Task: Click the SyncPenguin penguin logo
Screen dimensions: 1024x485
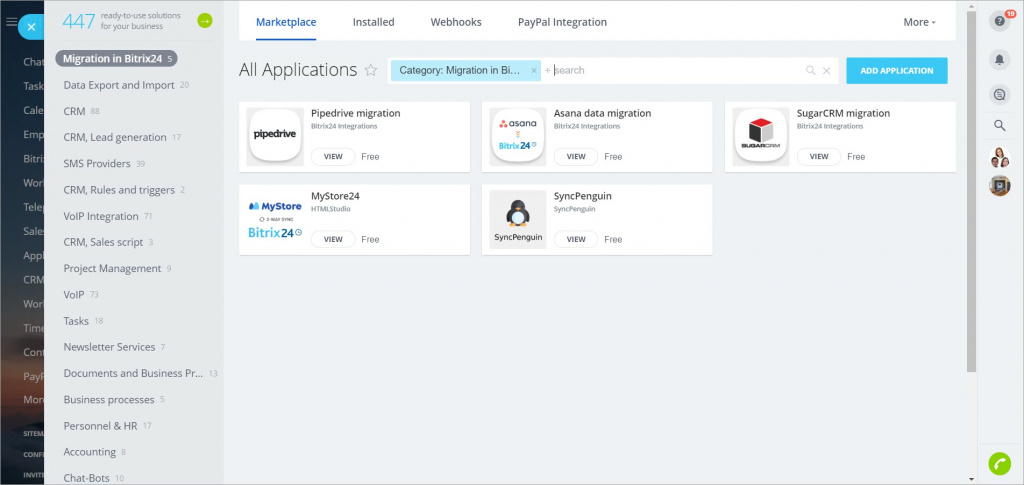Action: point(518,219)
